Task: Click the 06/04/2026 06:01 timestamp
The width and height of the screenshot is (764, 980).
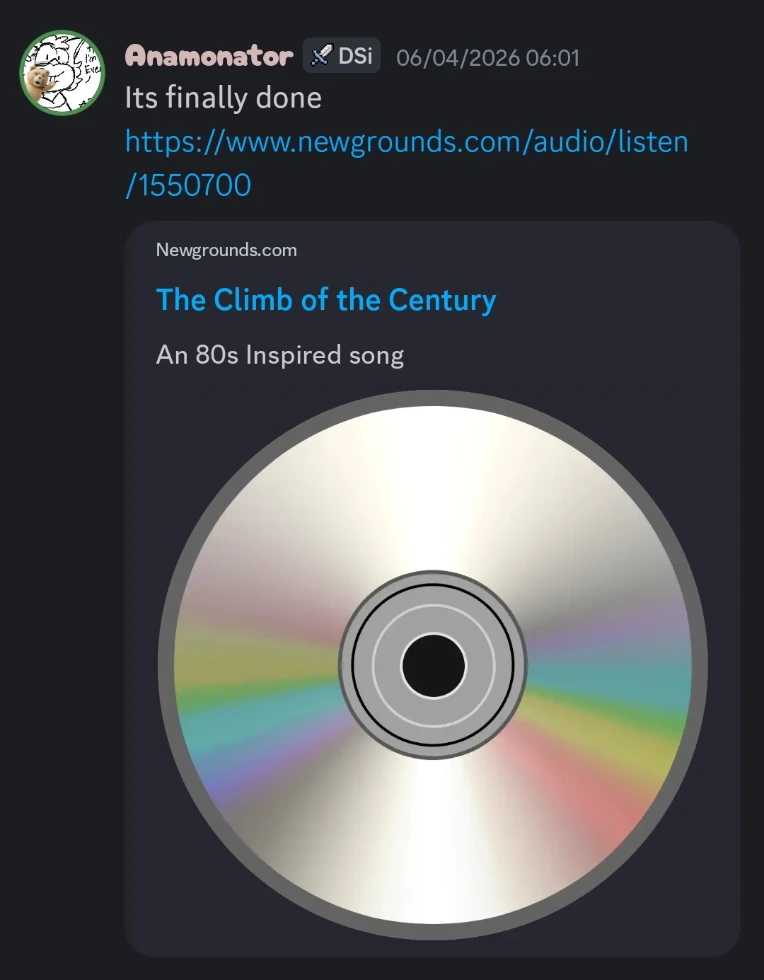Action: [x=488, y=58]
